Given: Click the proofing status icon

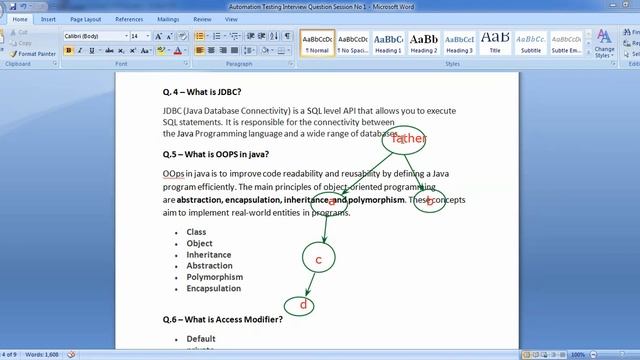Looking at the screenshot, I should (71, 354).
